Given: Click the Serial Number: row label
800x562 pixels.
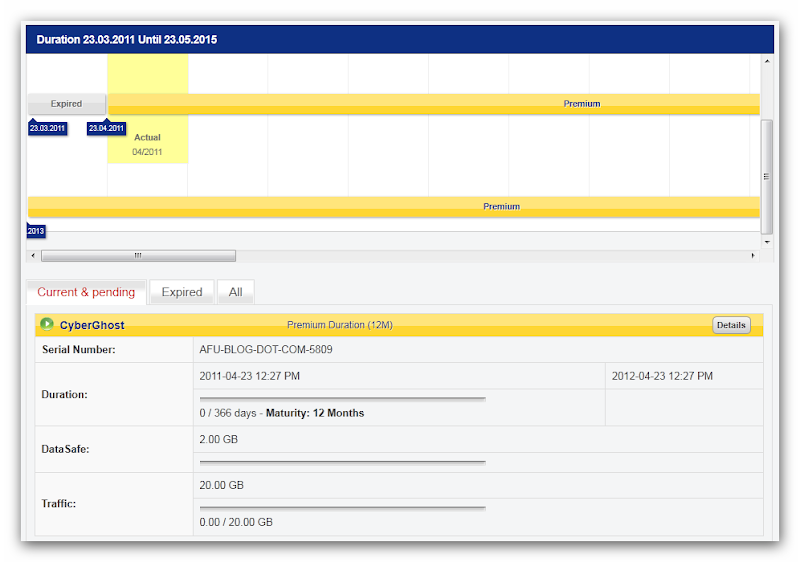Looking at the screenshot, I should pyautogui.click(x=79, y=350).
